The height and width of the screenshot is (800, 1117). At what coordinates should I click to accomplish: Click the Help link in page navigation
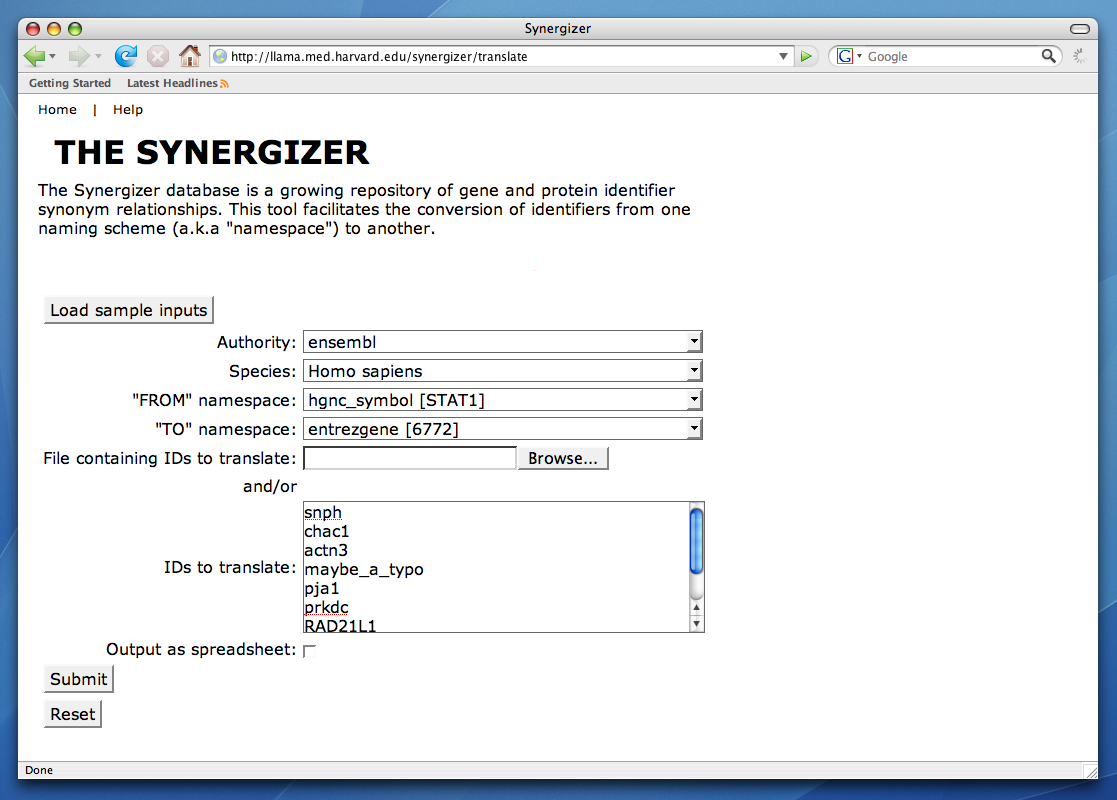[128, 110]
